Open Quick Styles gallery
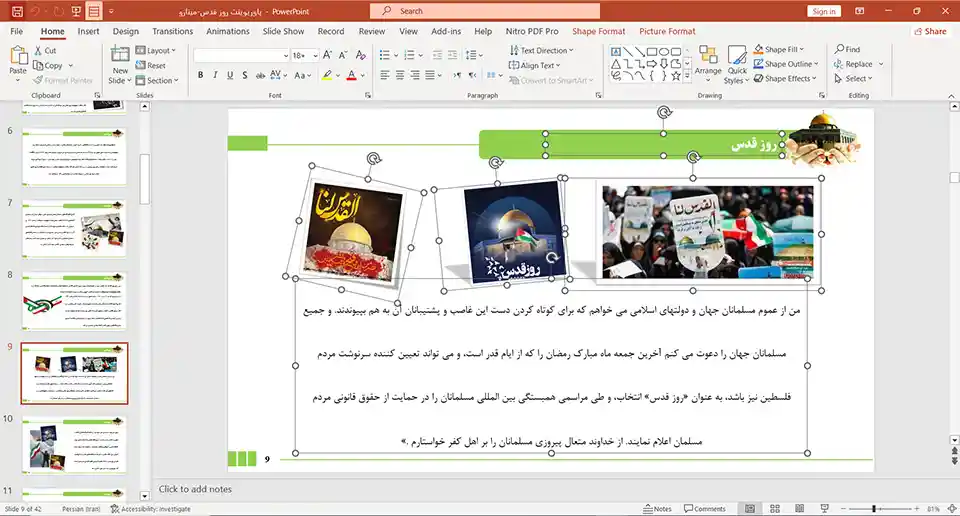This screenshot has height=516, width=960. click(x=737, y=64)
